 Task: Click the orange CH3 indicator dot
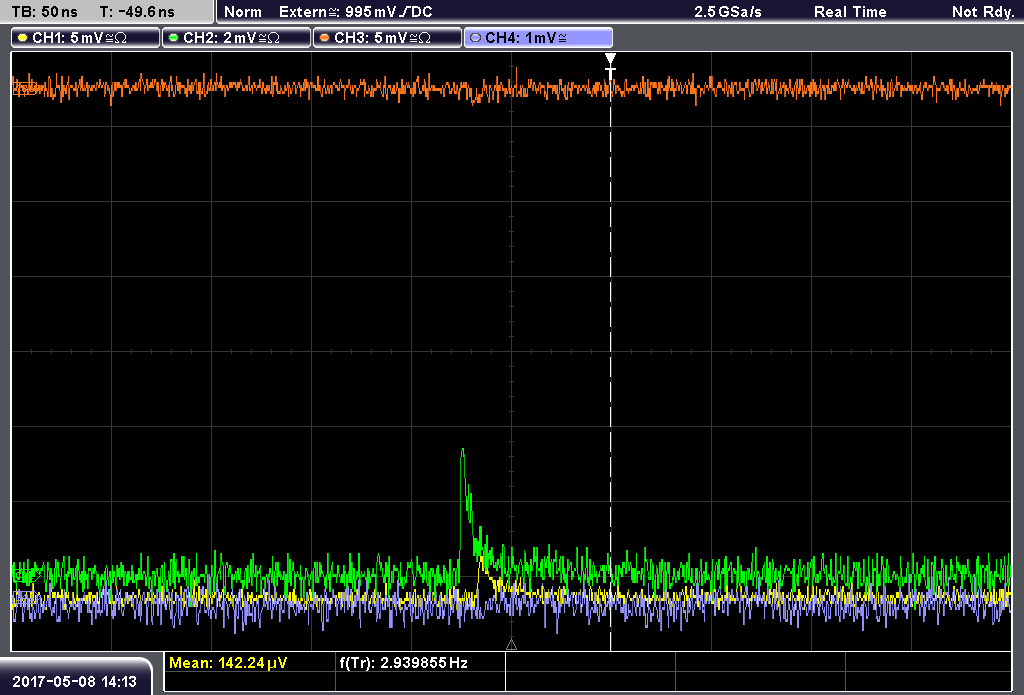coord(325,38)
